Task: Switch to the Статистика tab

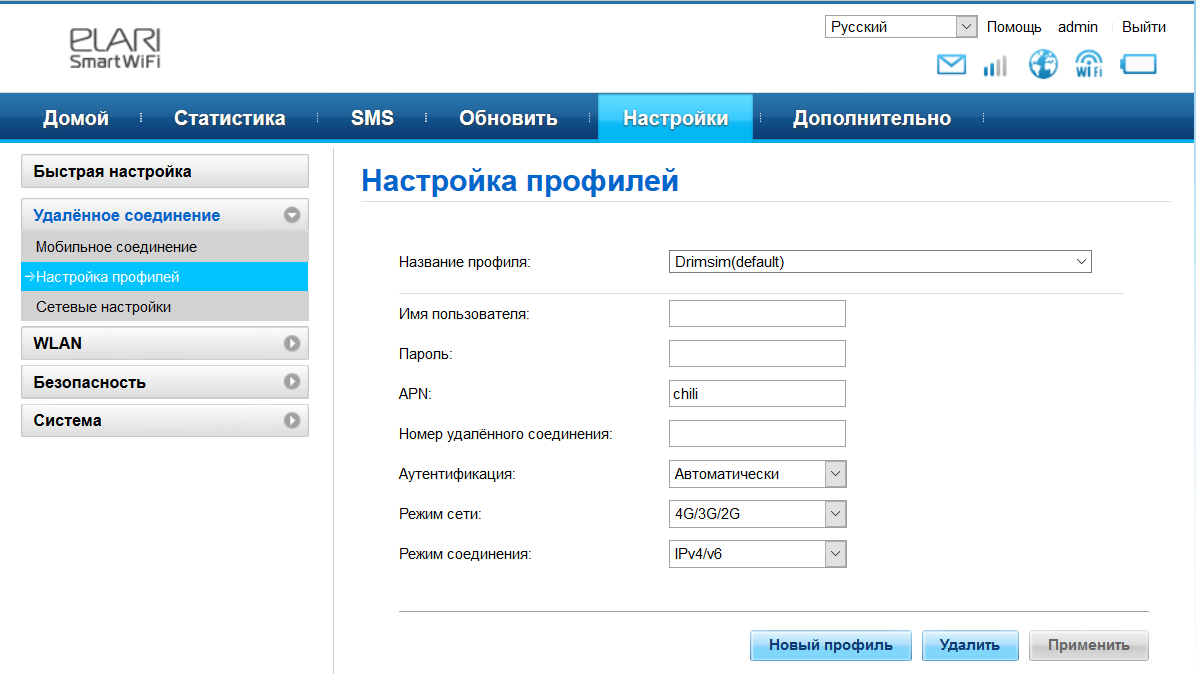Action: (230, 118)
